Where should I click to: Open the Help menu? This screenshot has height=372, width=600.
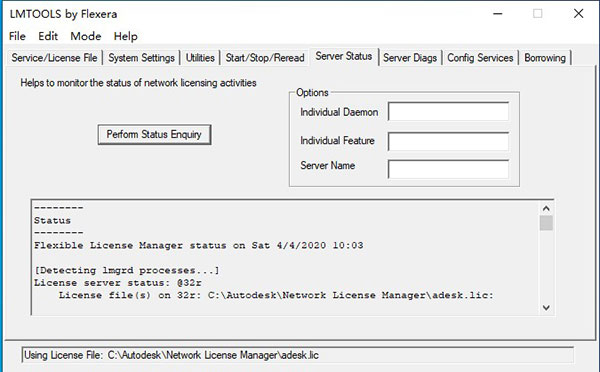click(x=126, y=36)
